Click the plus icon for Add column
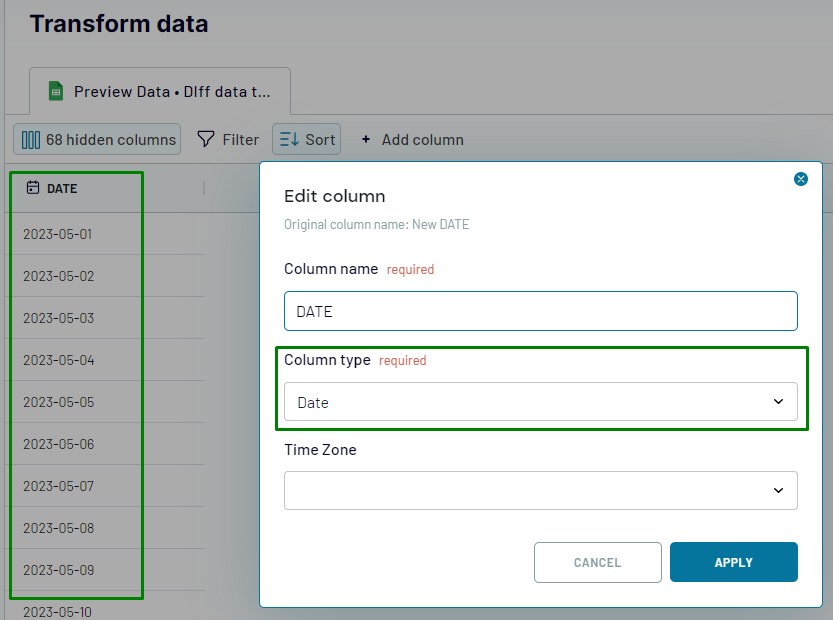Viewport: 833px width, 620px height. [x=366, y=140]
